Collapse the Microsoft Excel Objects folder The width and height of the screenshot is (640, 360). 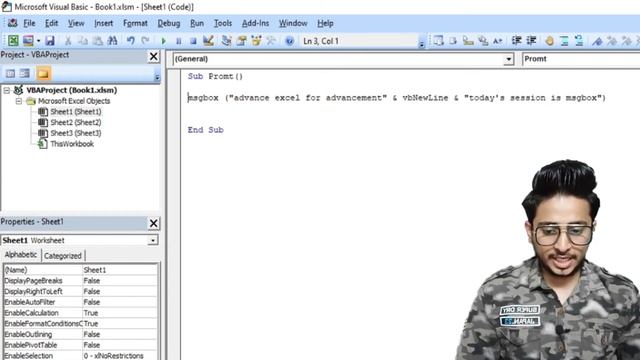pos(19,101)
